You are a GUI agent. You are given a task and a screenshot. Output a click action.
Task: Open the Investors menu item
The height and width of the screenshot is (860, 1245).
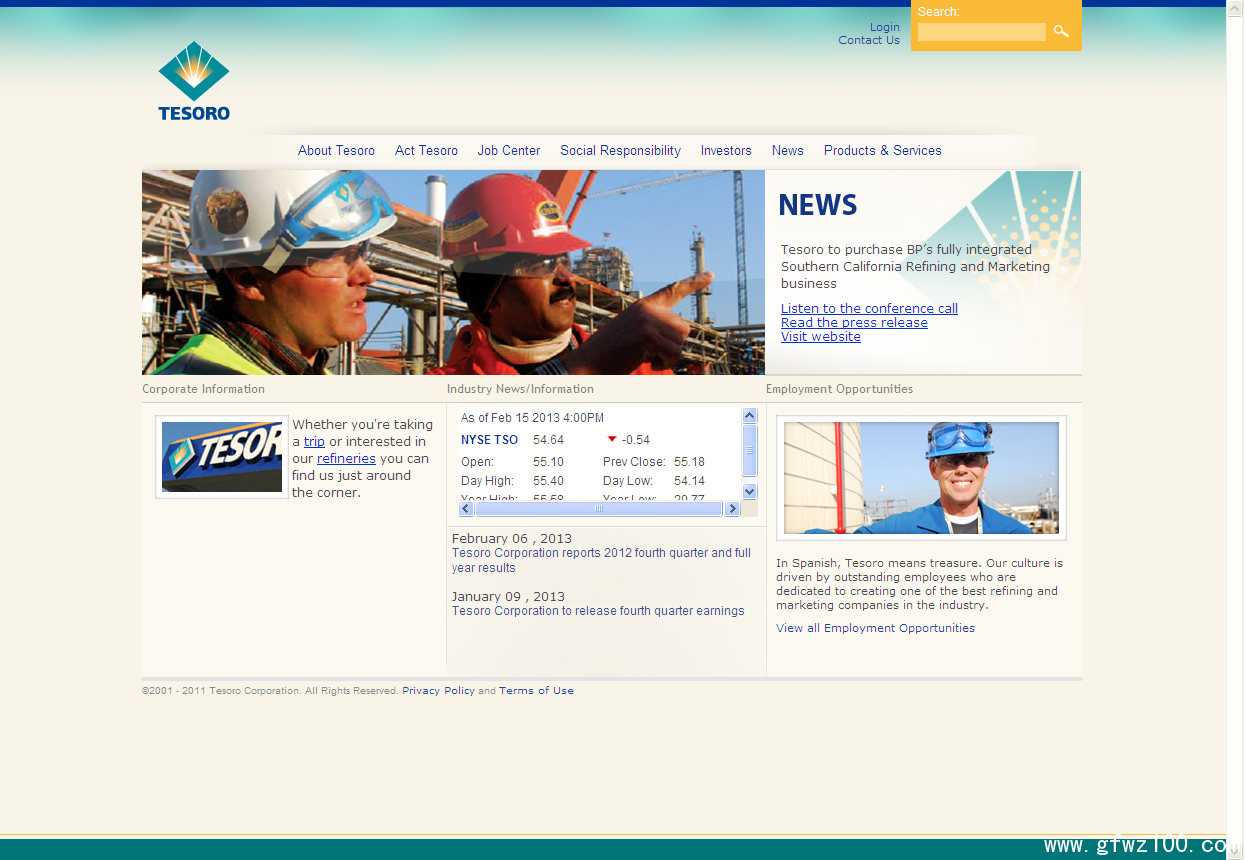726,151
